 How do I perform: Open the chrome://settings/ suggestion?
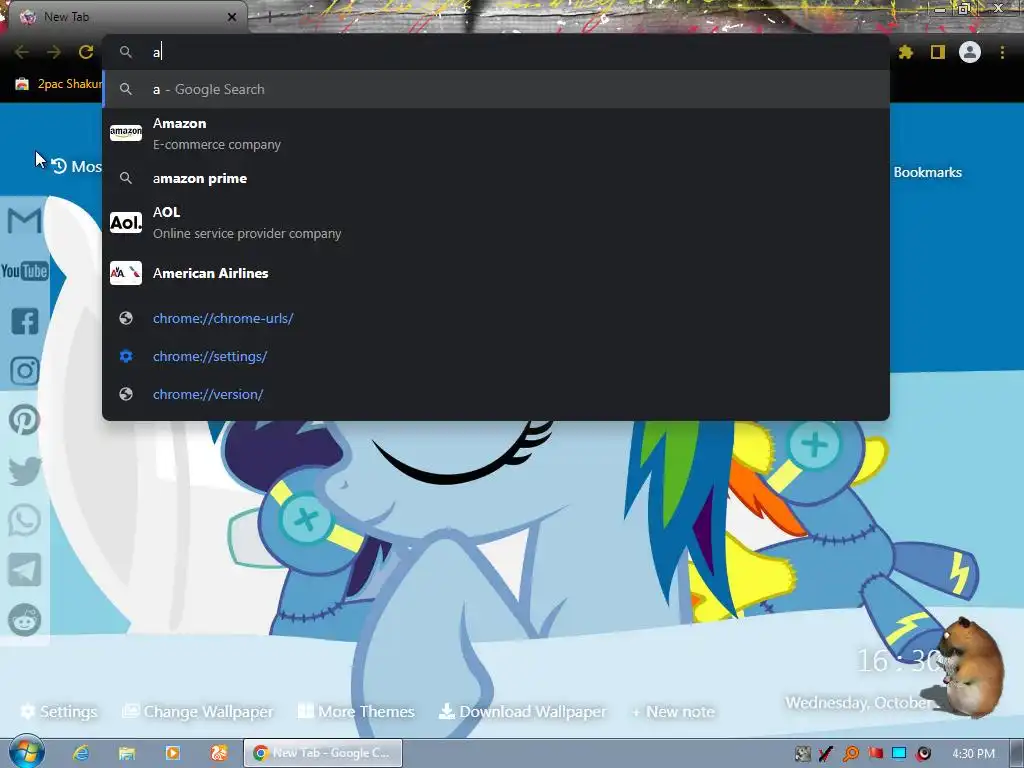coord(496,356)
